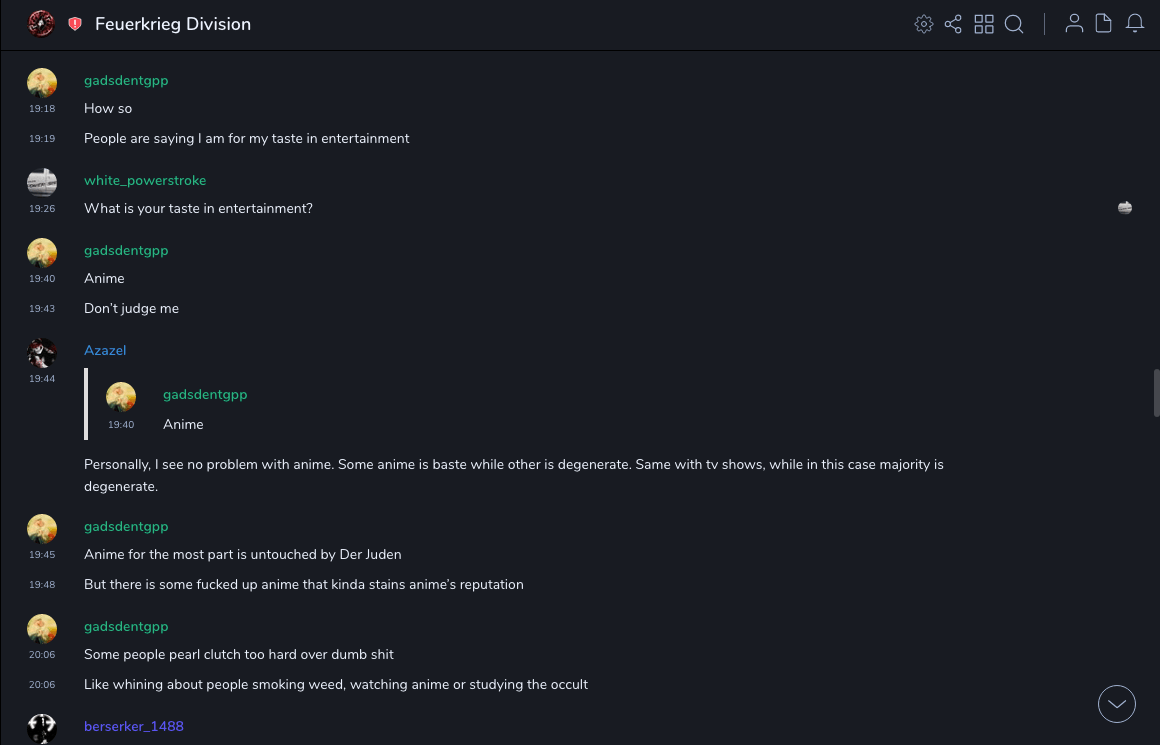Select the berserker_1488 username
The height and width of the screenshot is (745, 1160).
click(134, 726)
